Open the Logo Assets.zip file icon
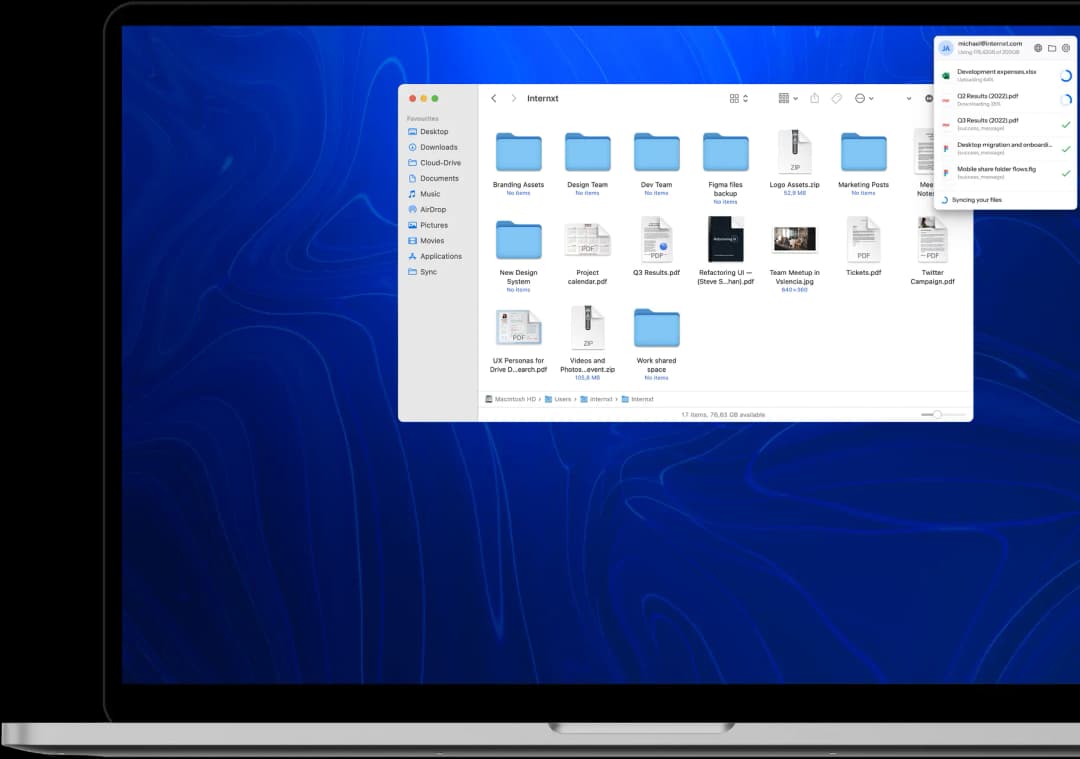Viewport: 1080px width, 759px height. [795, 152]
